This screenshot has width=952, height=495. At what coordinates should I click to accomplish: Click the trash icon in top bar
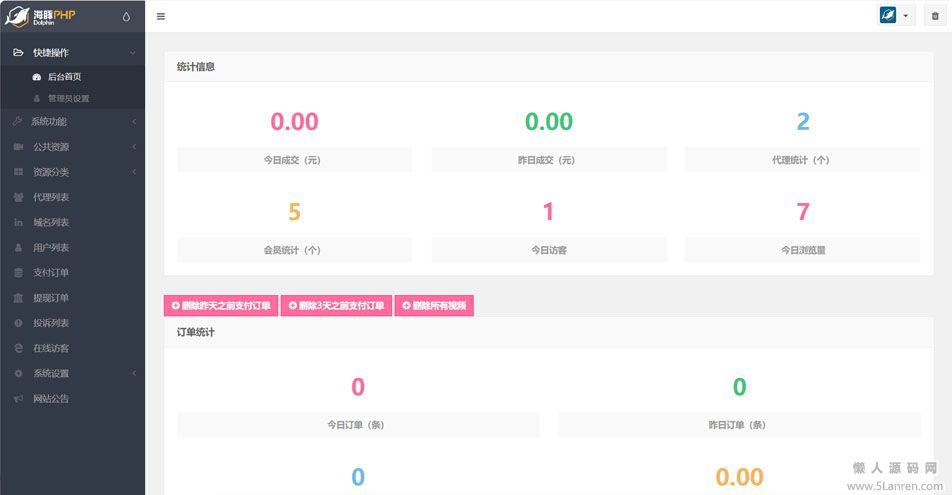click(x=935, y=16)
